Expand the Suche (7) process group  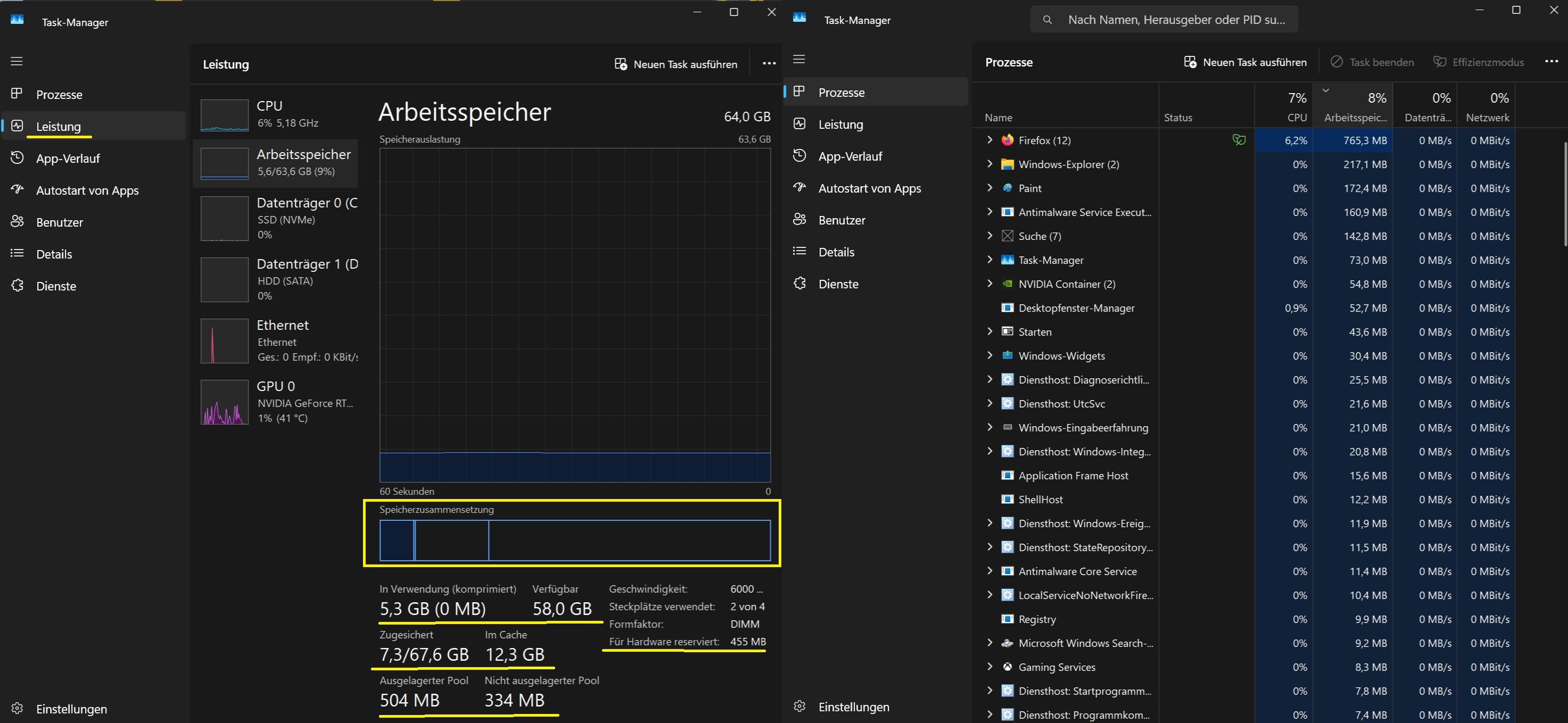(x=990, y=236)
